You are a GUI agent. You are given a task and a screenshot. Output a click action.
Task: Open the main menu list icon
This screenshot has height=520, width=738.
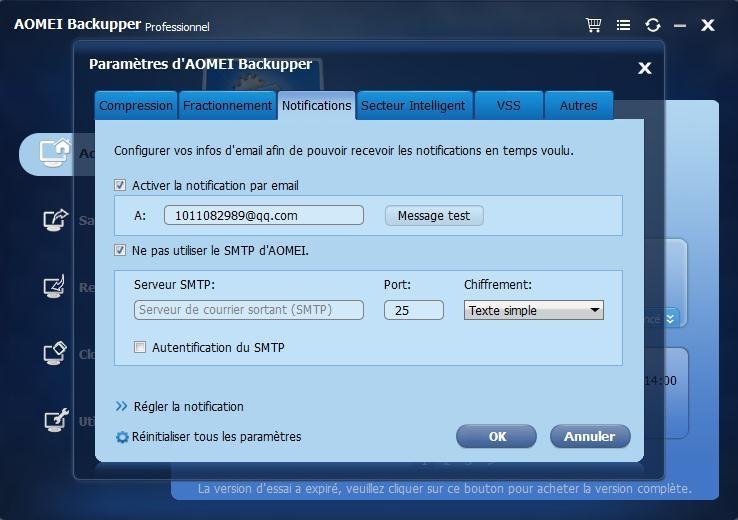(623, 25)
